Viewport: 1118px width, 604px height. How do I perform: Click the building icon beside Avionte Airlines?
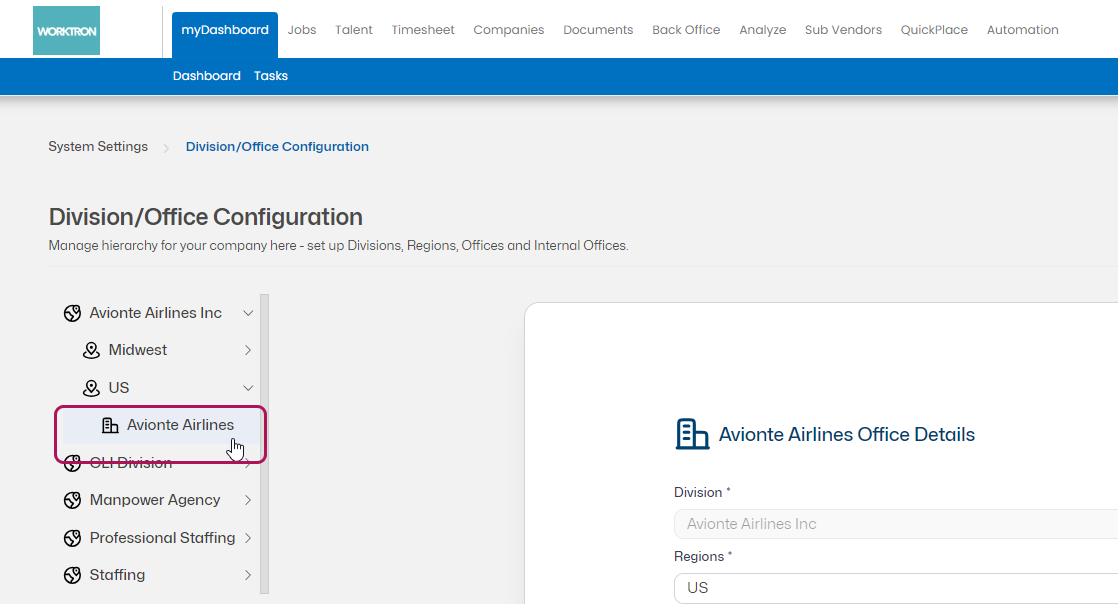[x=110, y=426]
